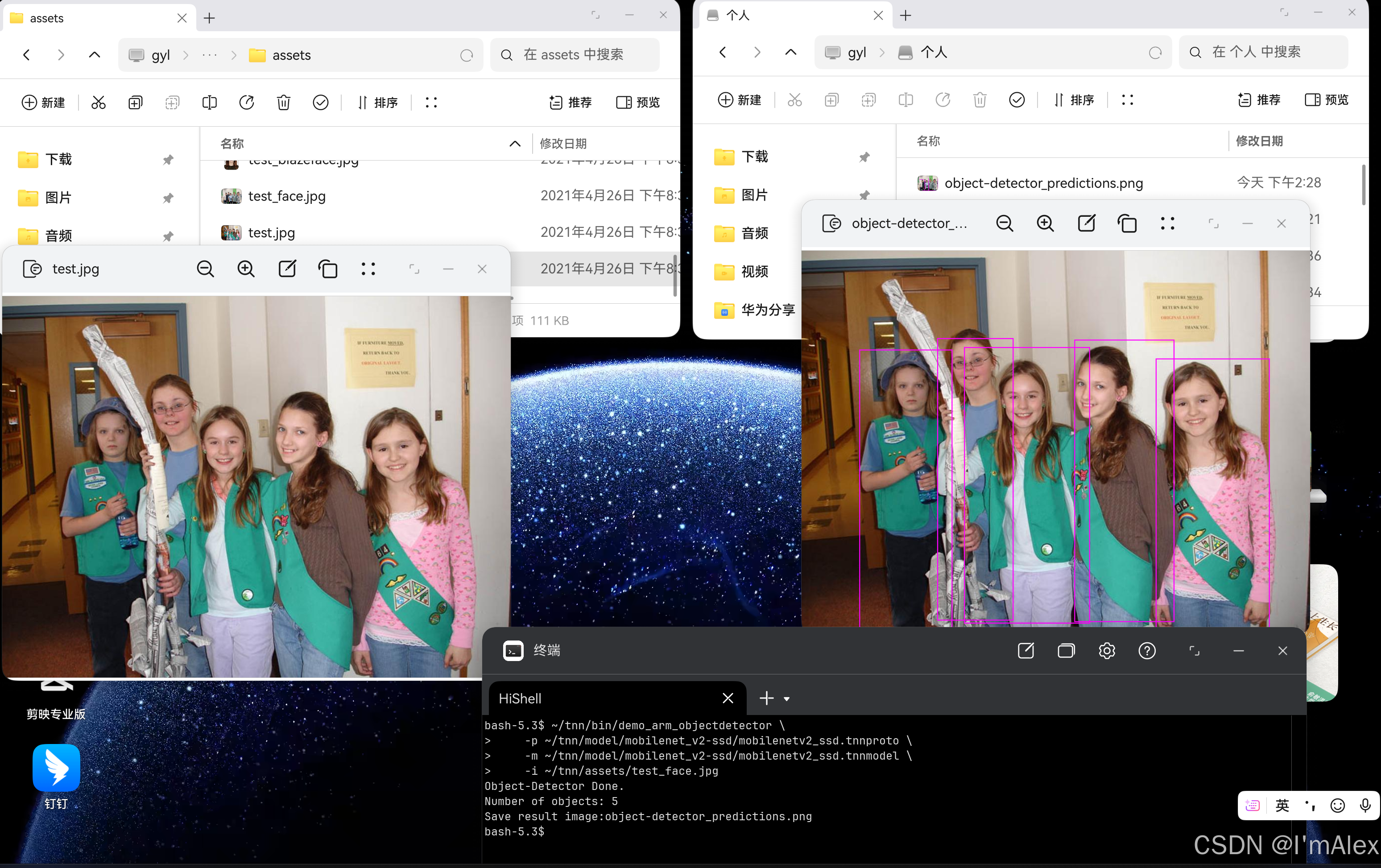
Task: Click 推荐 in 个人 window toolbar
Action: 1259,100
